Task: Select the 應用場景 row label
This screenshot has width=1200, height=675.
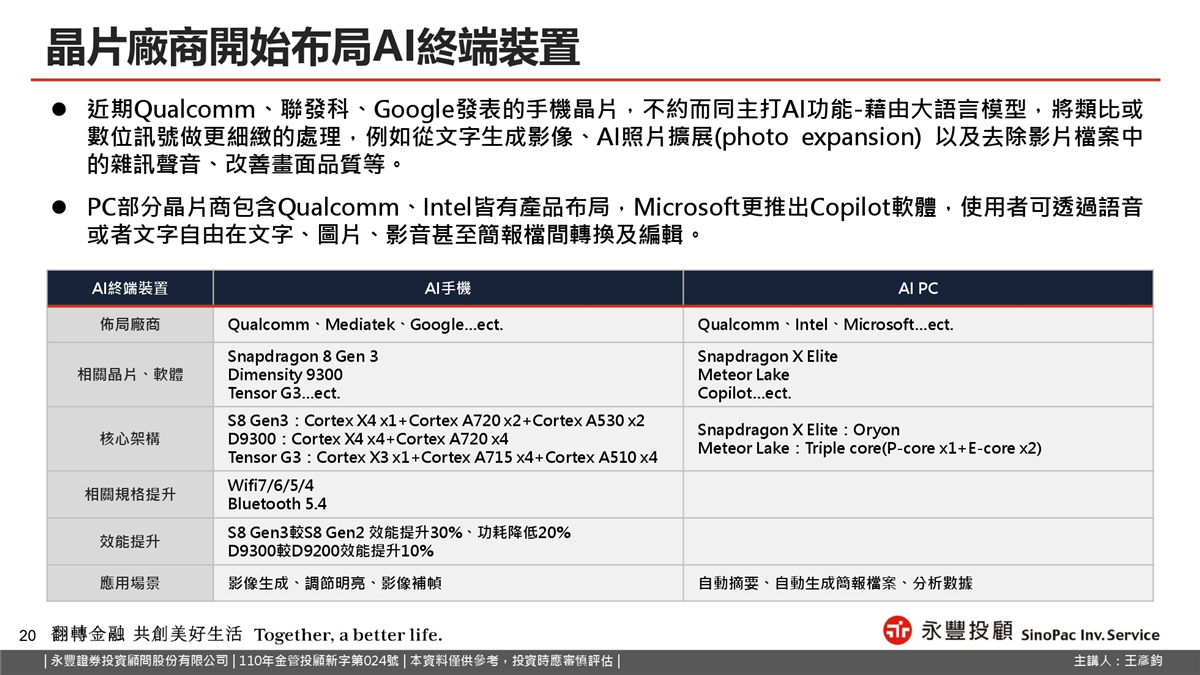Action: point(129,582)
